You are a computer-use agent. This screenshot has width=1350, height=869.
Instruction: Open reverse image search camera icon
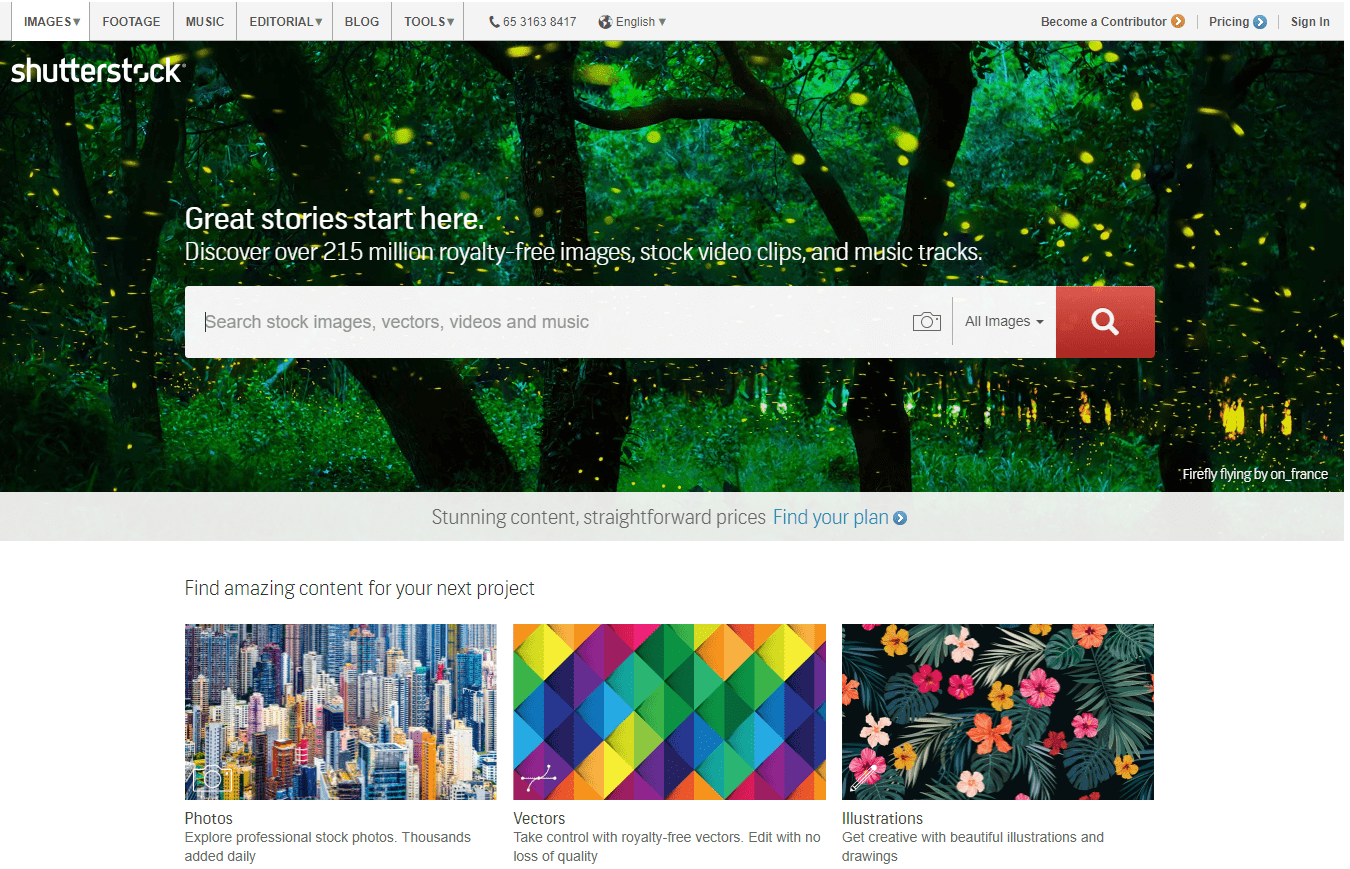click(927, 321)
